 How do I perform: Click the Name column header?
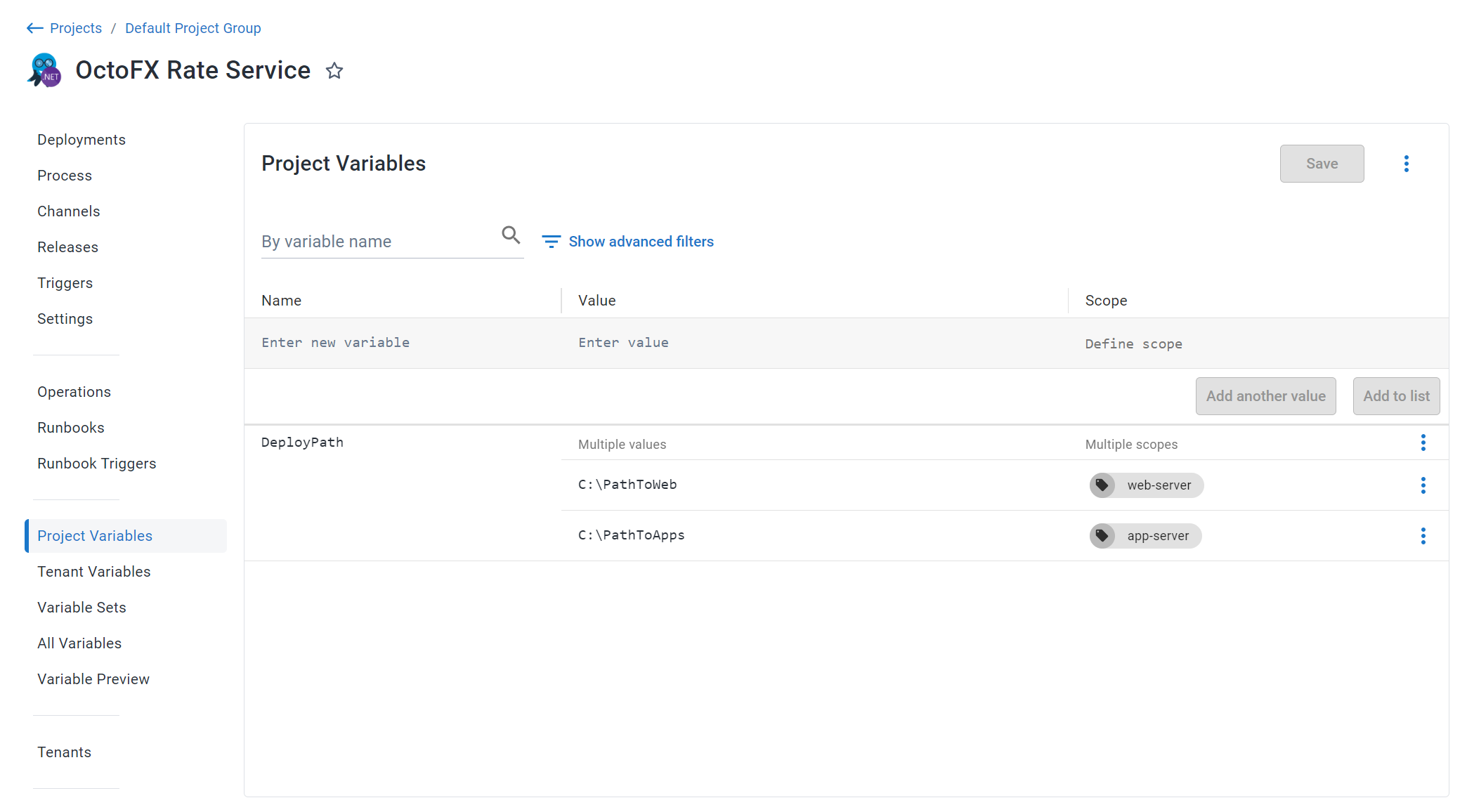281,301
